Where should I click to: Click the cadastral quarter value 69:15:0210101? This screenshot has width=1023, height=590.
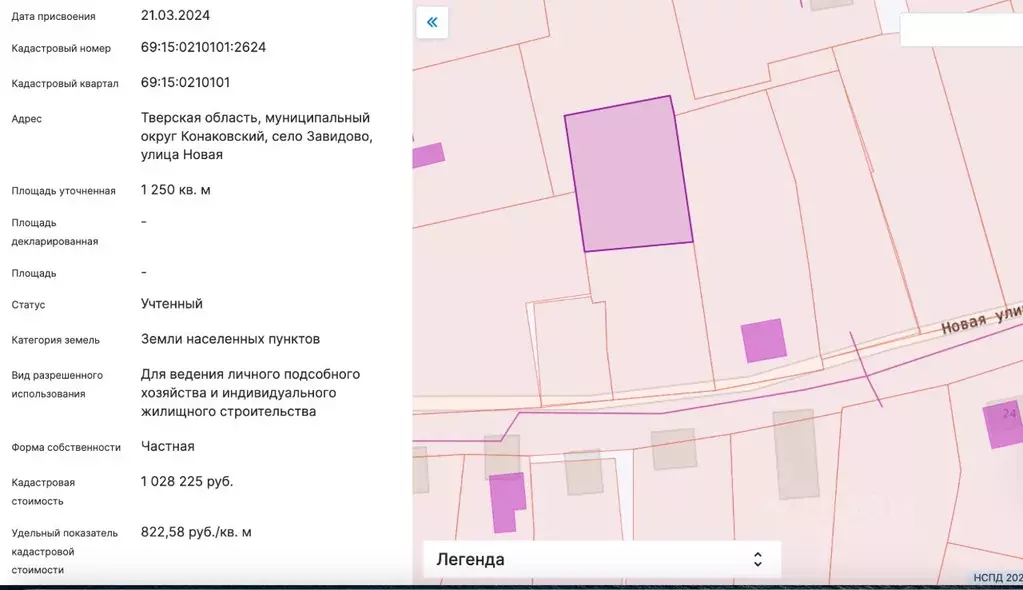coord(185,82)
